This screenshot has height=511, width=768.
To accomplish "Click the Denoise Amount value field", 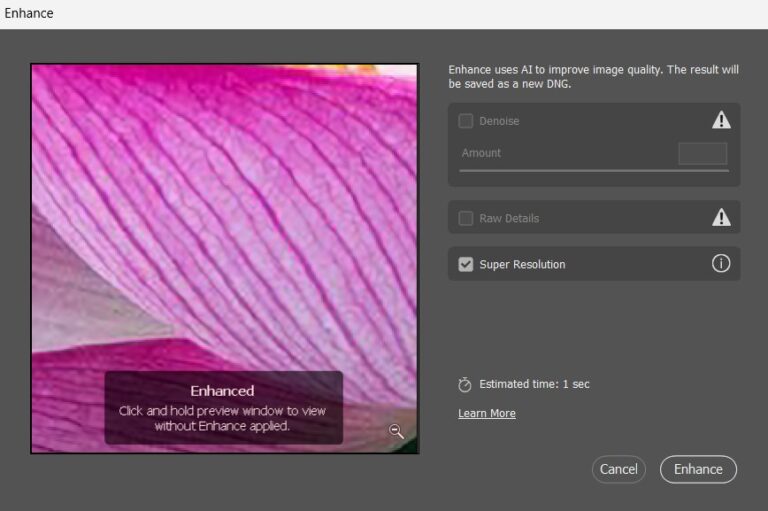I will (x=702, y=153).
